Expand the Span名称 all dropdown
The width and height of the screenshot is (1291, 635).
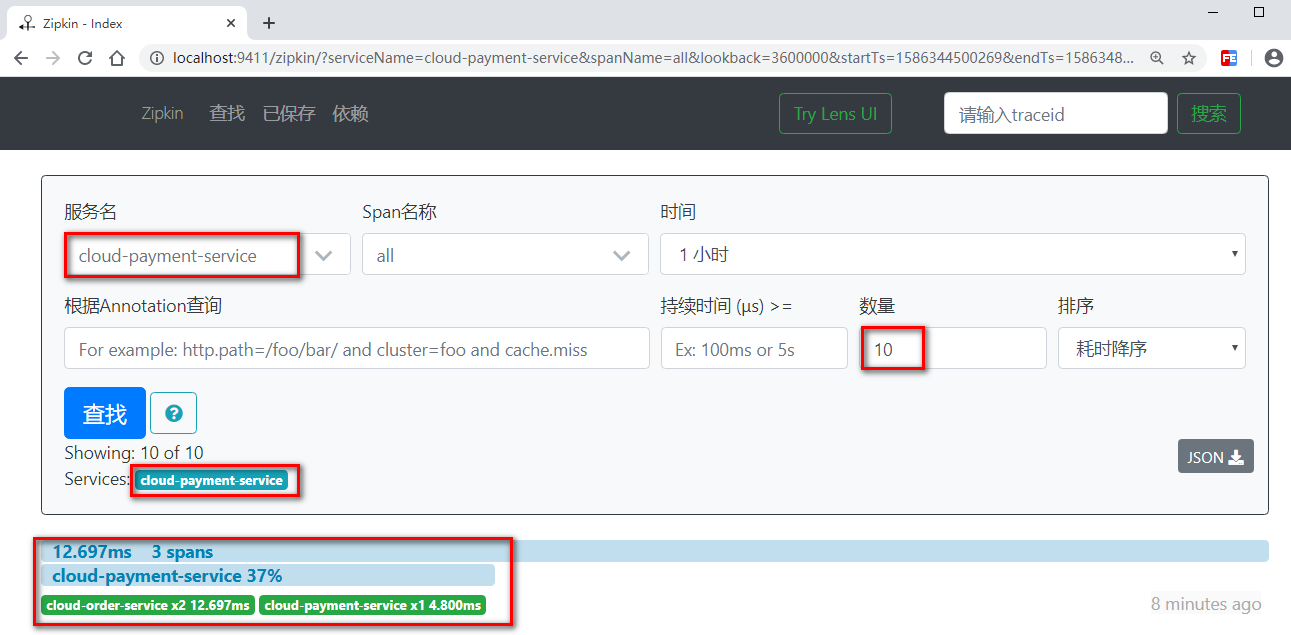click(x=505, y=255)
